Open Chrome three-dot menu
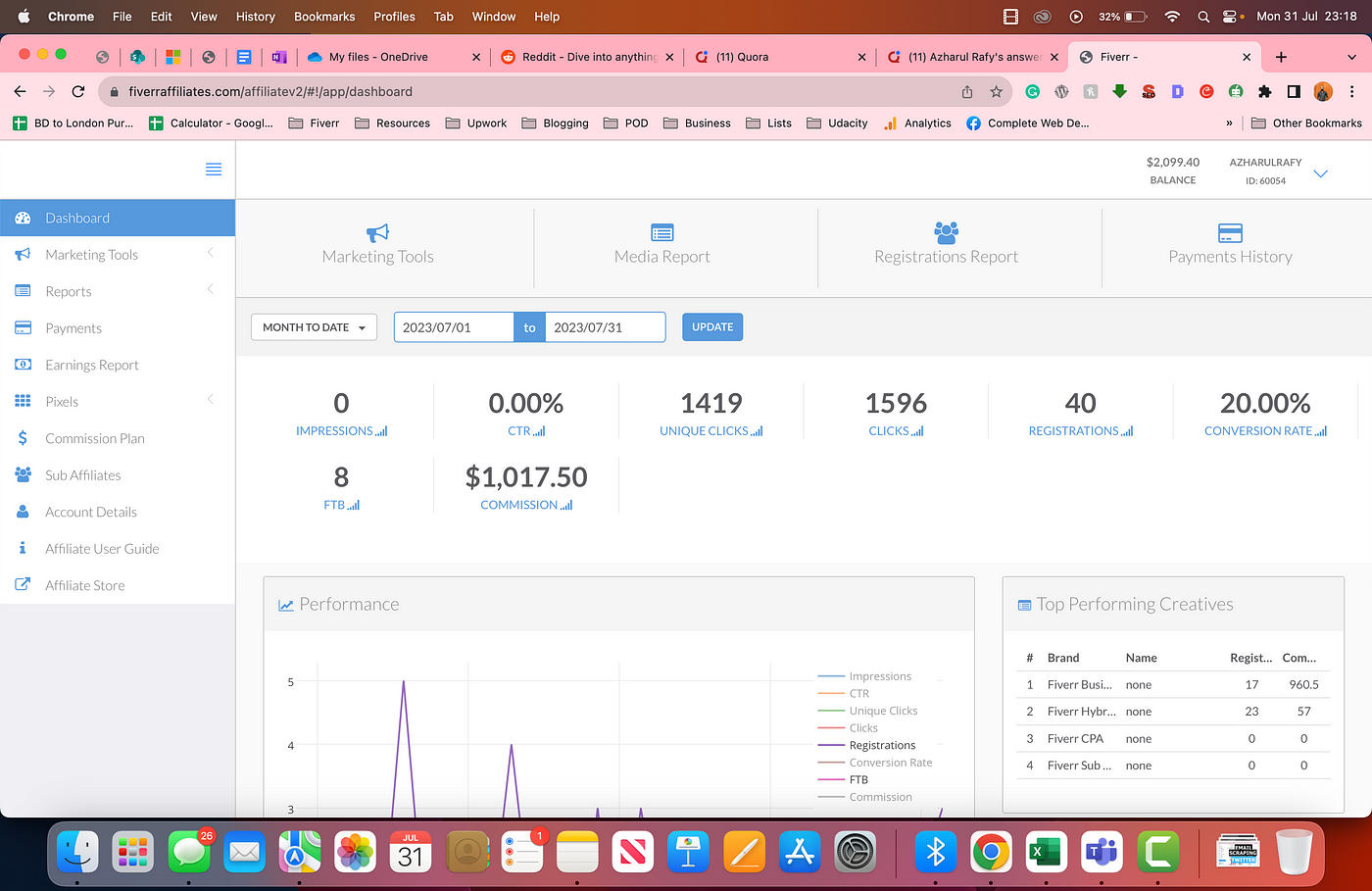This screenshot has height=891, width=1372. point(1352,91)
